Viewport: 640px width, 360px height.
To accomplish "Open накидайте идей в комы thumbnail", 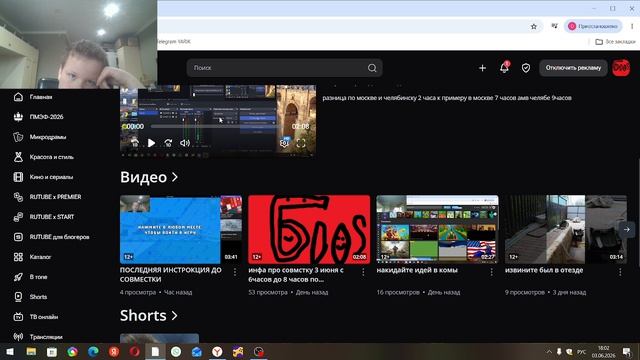I will tap(437, 229).
